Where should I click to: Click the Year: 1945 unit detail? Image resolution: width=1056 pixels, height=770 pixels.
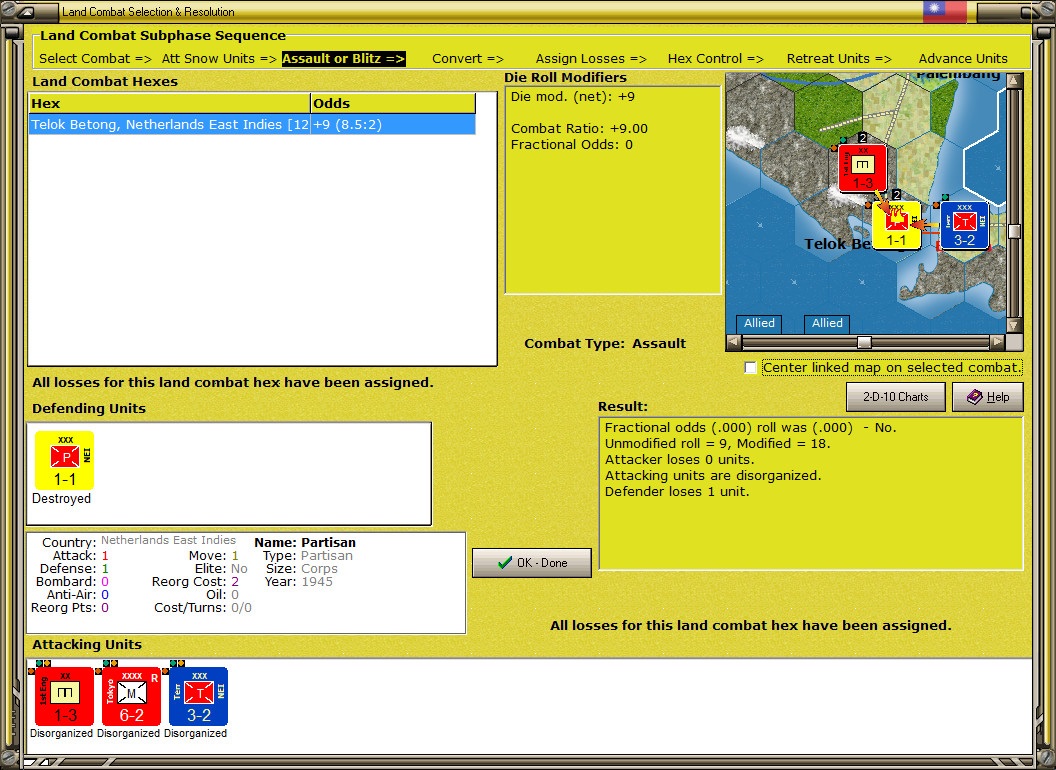tap(298, 582)
